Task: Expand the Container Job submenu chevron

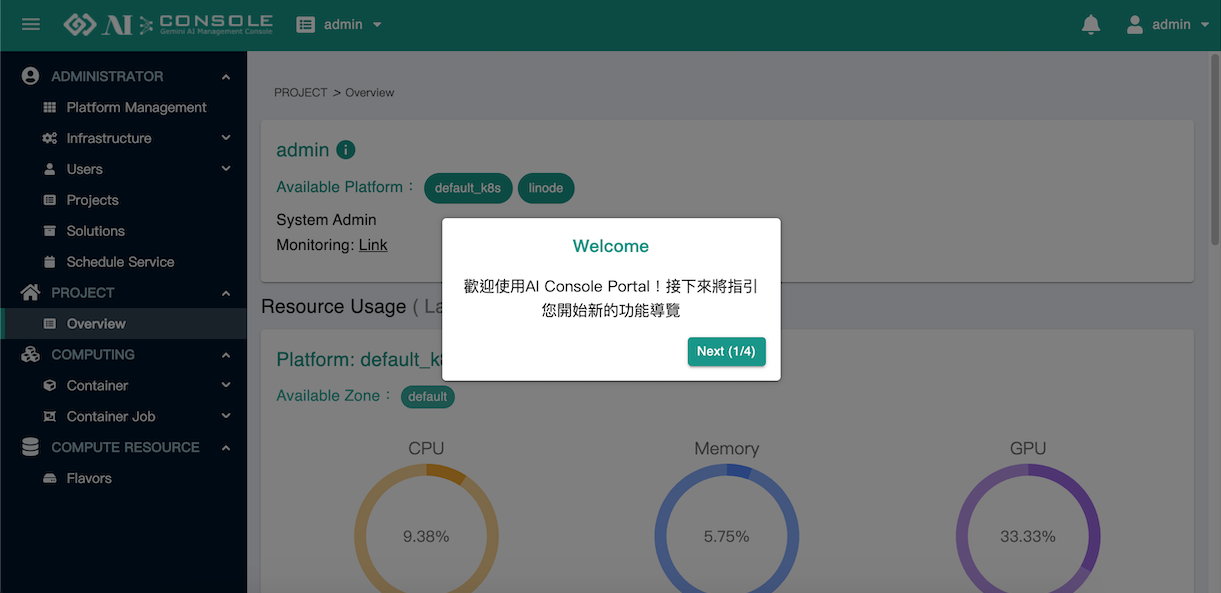Action: pyautogui.click(x=226, y=416)
